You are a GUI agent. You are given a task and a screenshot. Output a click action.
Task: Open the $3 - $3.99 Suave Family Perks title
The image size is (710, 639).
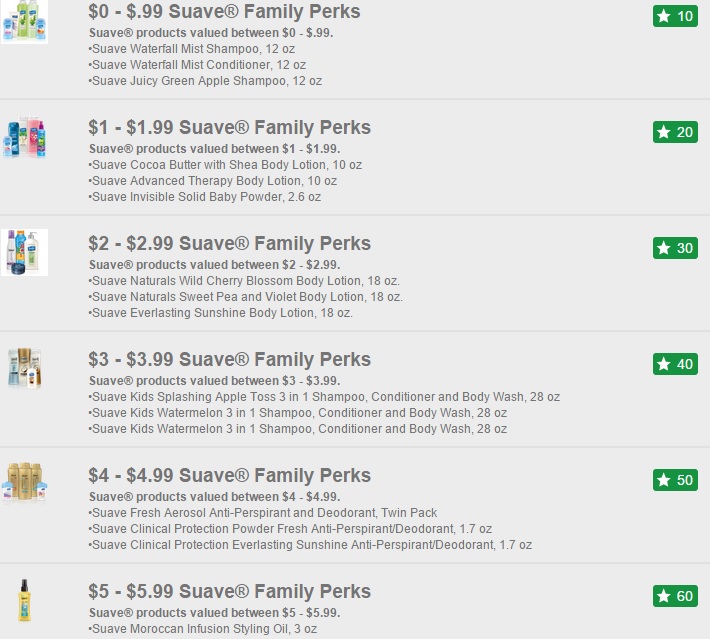pos(230,359)
